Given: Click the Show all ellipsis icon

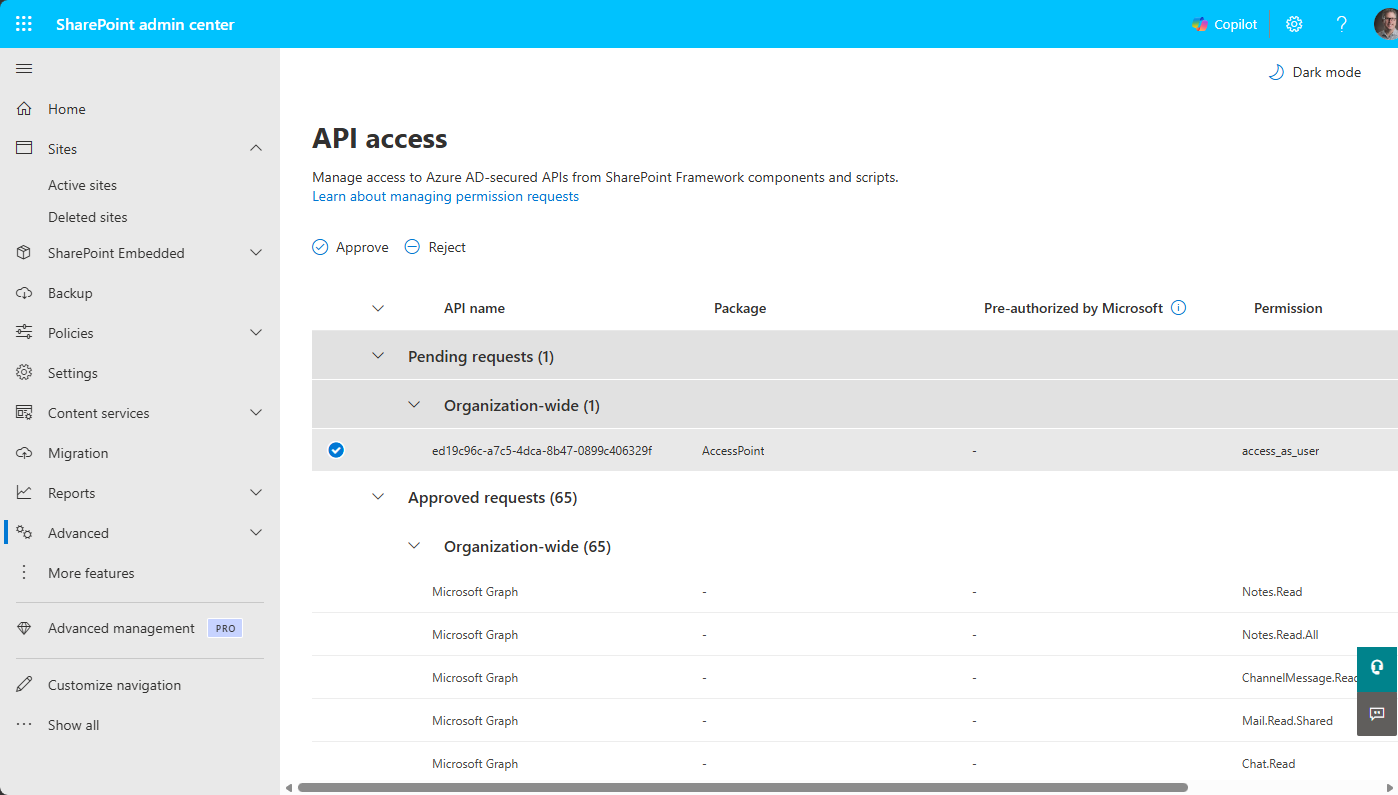Looking at the screenshot, I should click(x=25, y=725).
